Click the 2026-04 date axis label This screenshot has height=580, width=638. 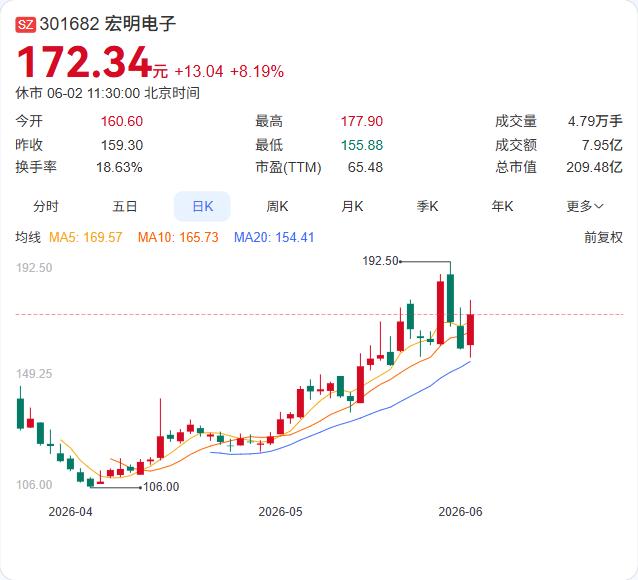point(70,512)
